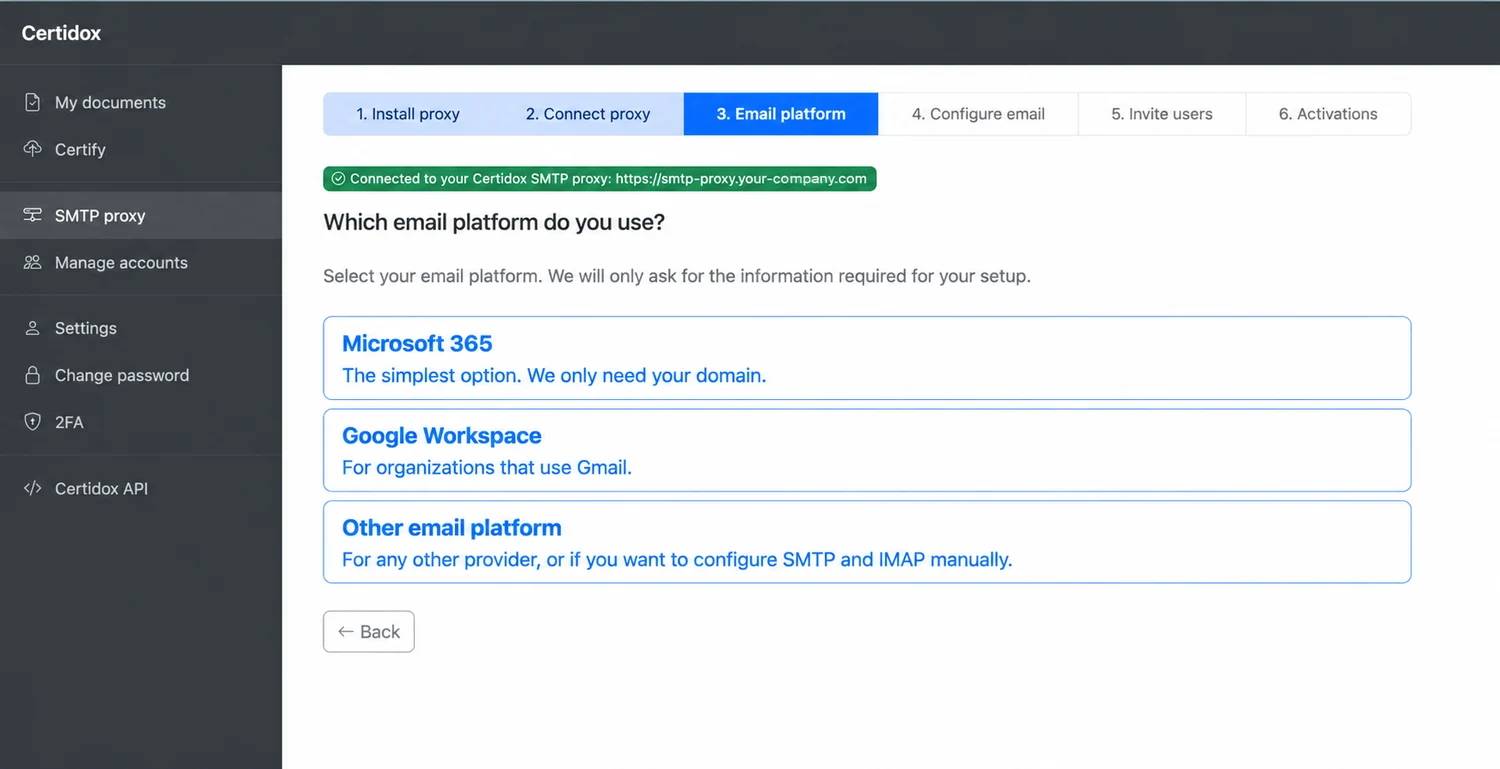The width and height of the screenshot is (1500, 769).
Task: Choose Microsoft 365 as email platform
Action: pos(867,358)
